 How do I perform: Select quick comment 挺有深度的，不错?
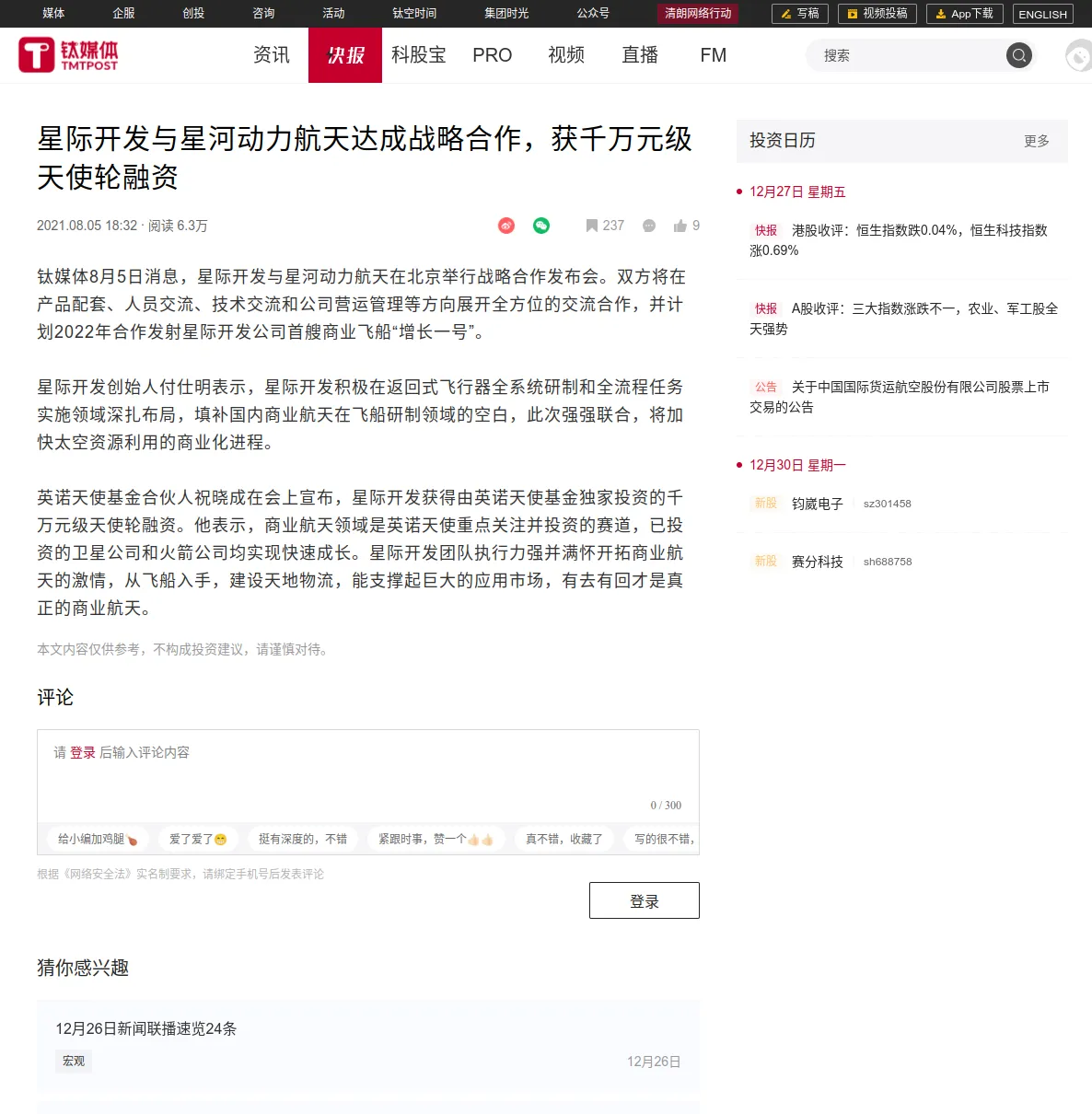(x=303, y=839)
